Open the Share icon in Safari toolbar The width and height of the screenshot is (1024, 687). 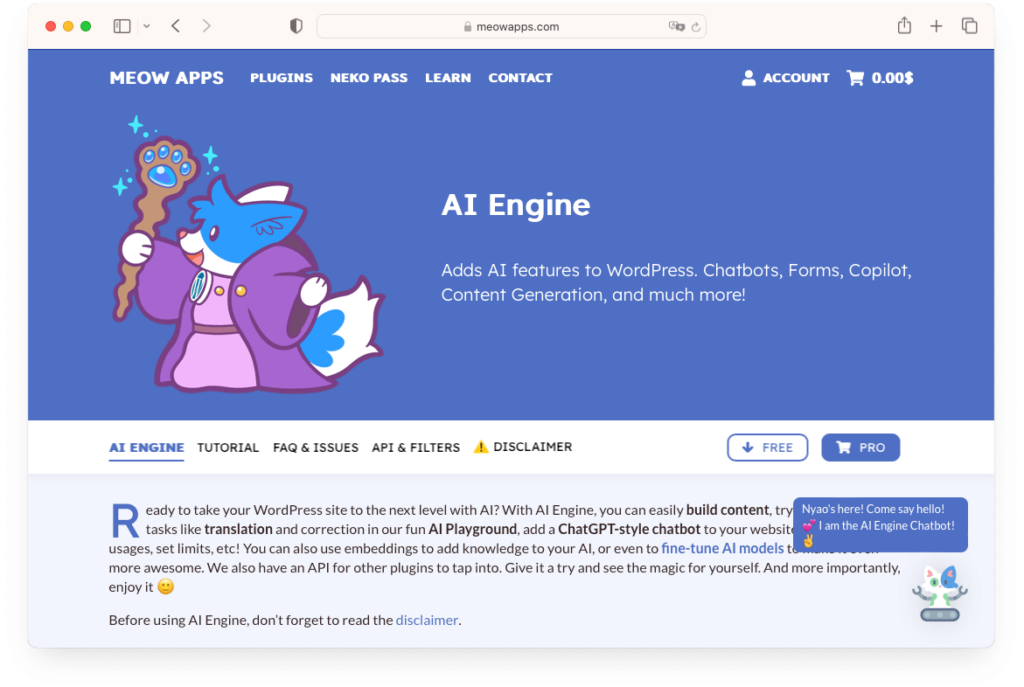pos(904,25)
